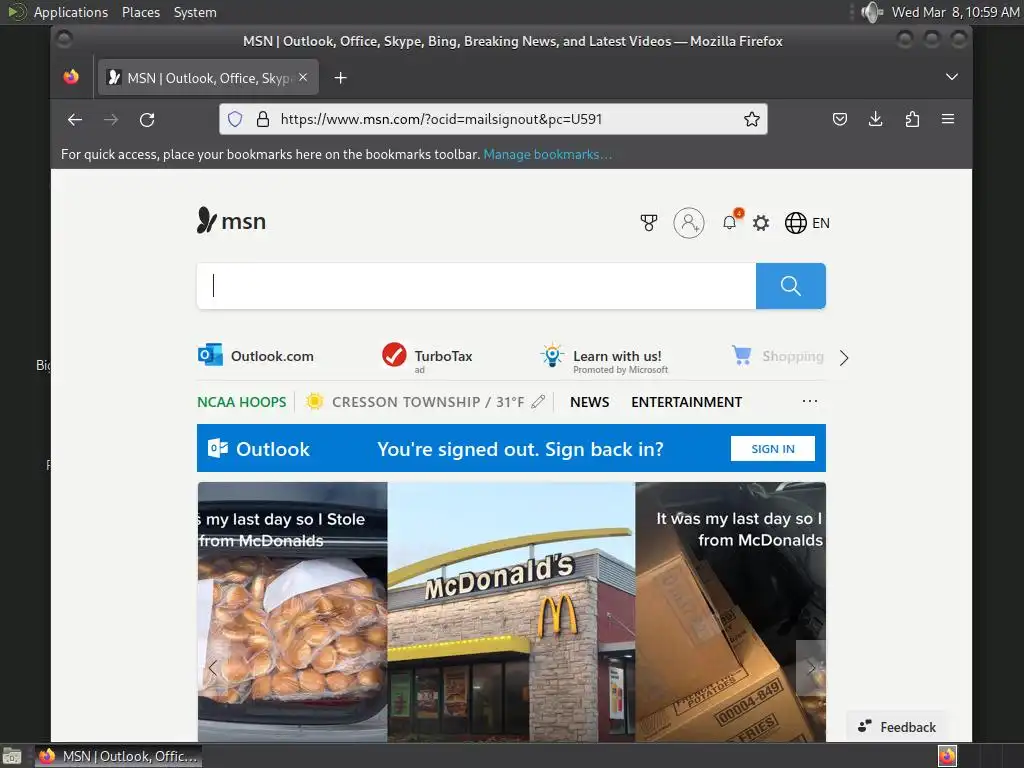Bookmark this page with star icon
1024x768 pixels.
point(752,119)
